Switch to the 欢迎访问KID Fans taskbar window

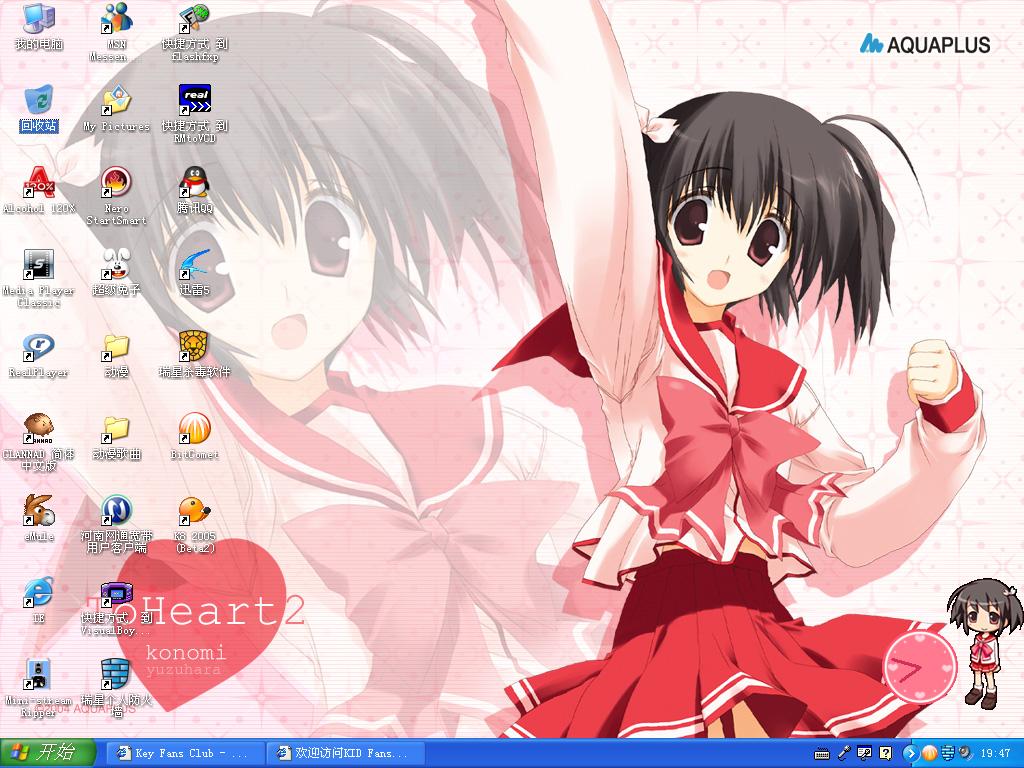[345, 754]
